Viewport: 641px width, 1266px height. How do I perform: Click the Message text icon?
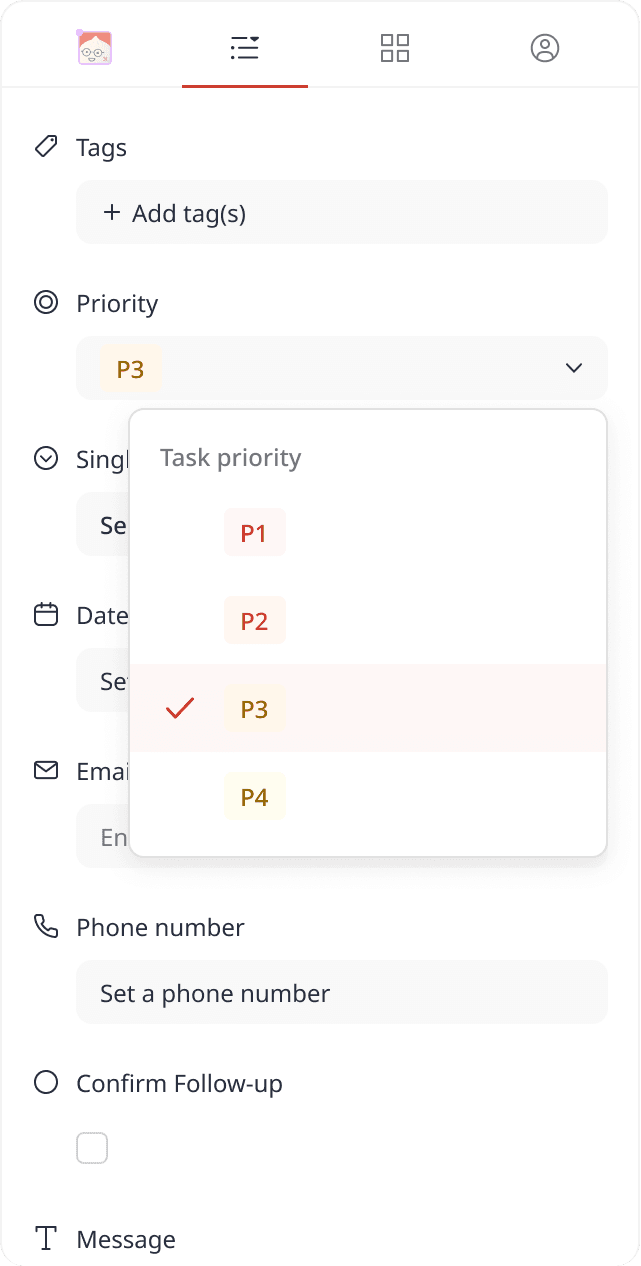46,1238
